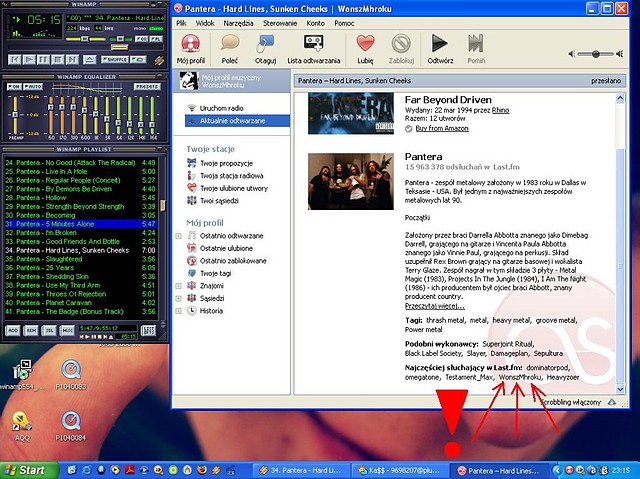Click Winamp play button
Image resolution: width=640 pixels, height=479 pixels.
(x=29, y=60)
